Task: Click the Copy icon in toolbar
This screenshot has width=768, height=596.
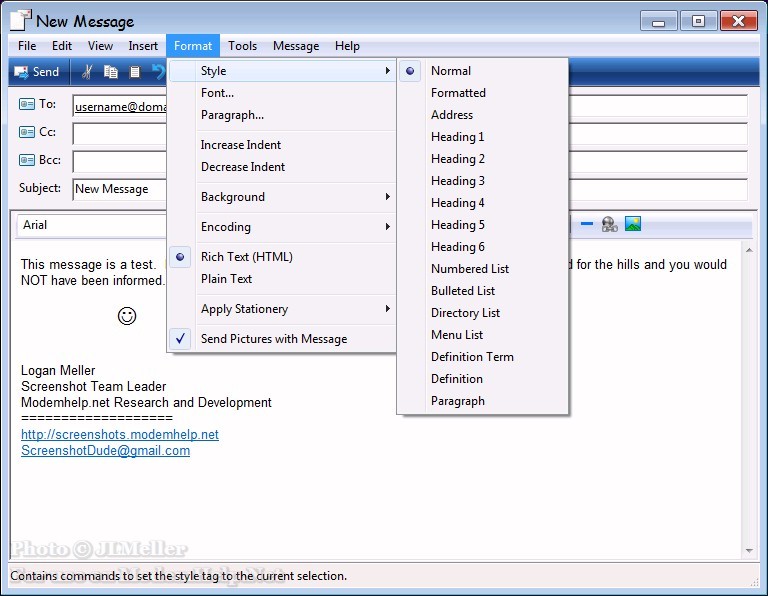Action: pyautogui.click(x=111, y=72)
